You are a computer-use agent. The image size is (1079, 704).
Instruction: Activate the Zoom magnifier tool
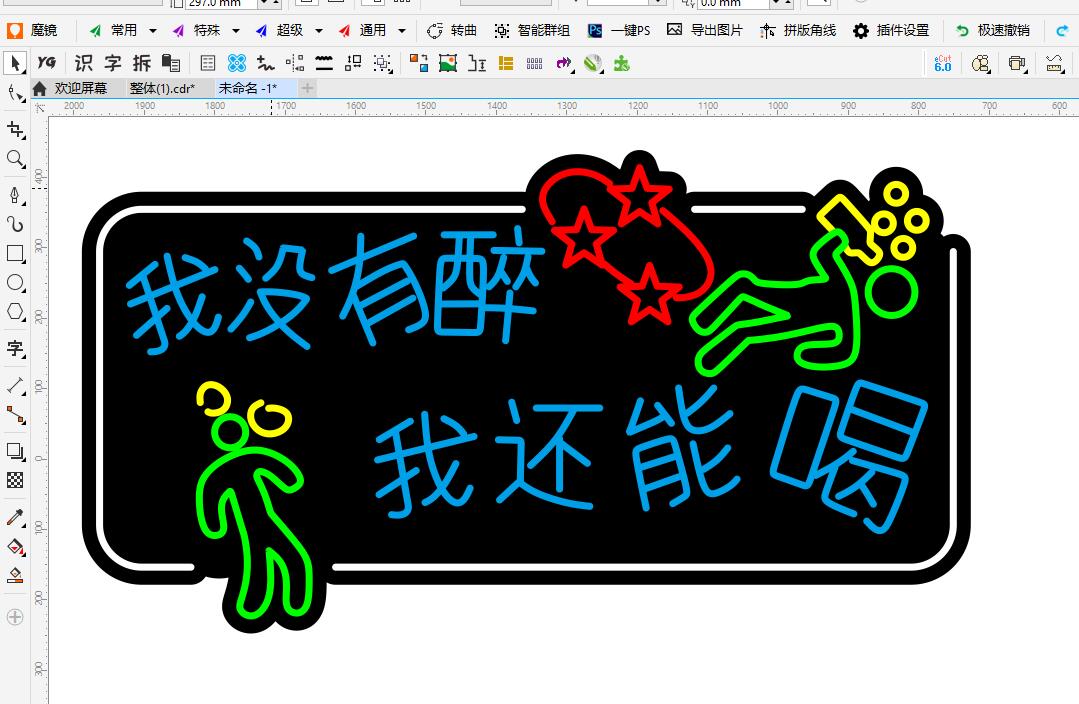point(14,159)
